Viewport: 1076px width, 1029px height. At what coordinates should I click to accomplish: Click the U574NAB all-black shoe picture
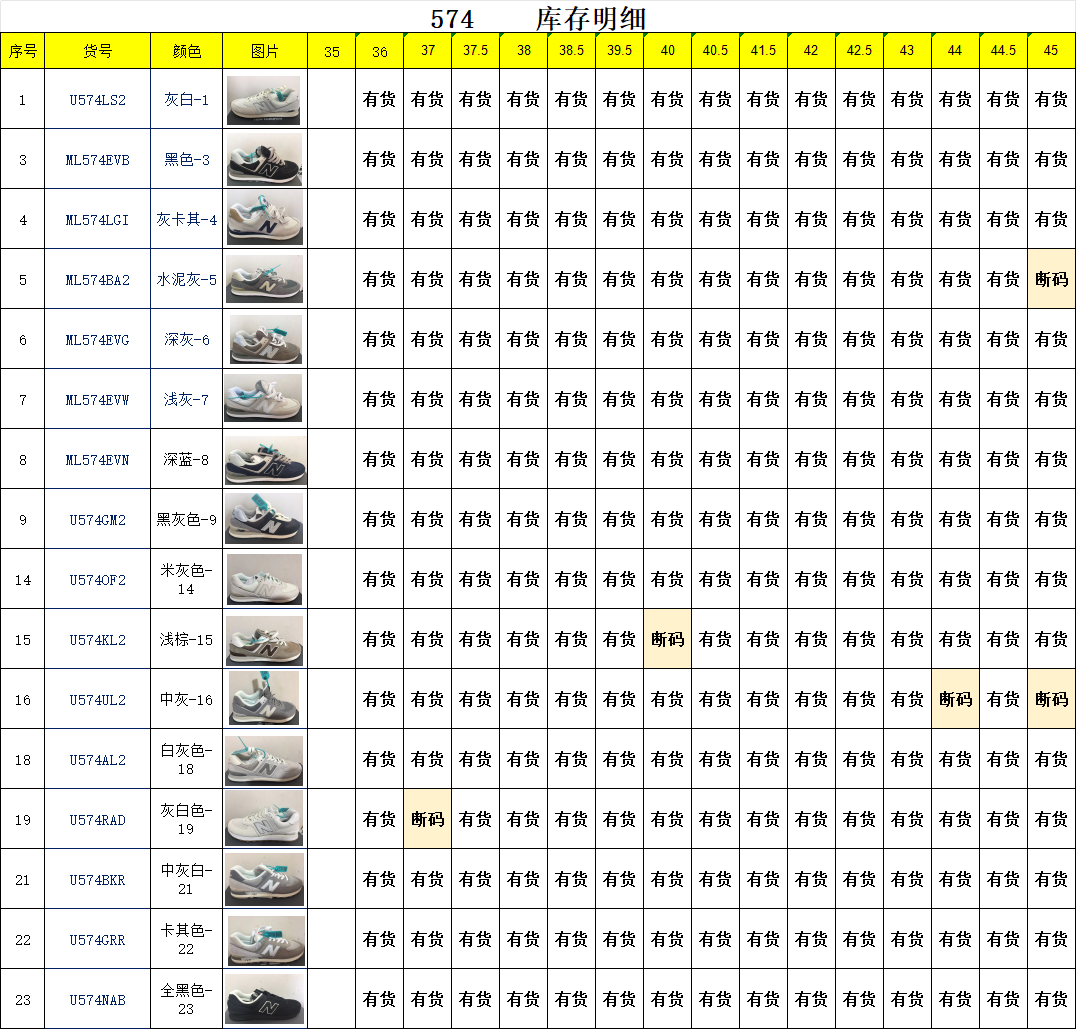tap(264, 1000)
